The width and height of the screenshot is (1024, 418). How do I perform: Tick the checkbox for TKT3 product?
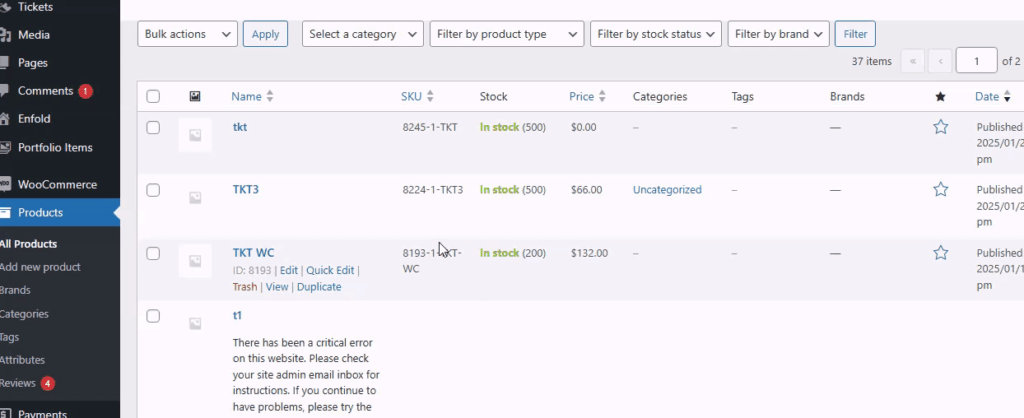(x=153, y=189)
